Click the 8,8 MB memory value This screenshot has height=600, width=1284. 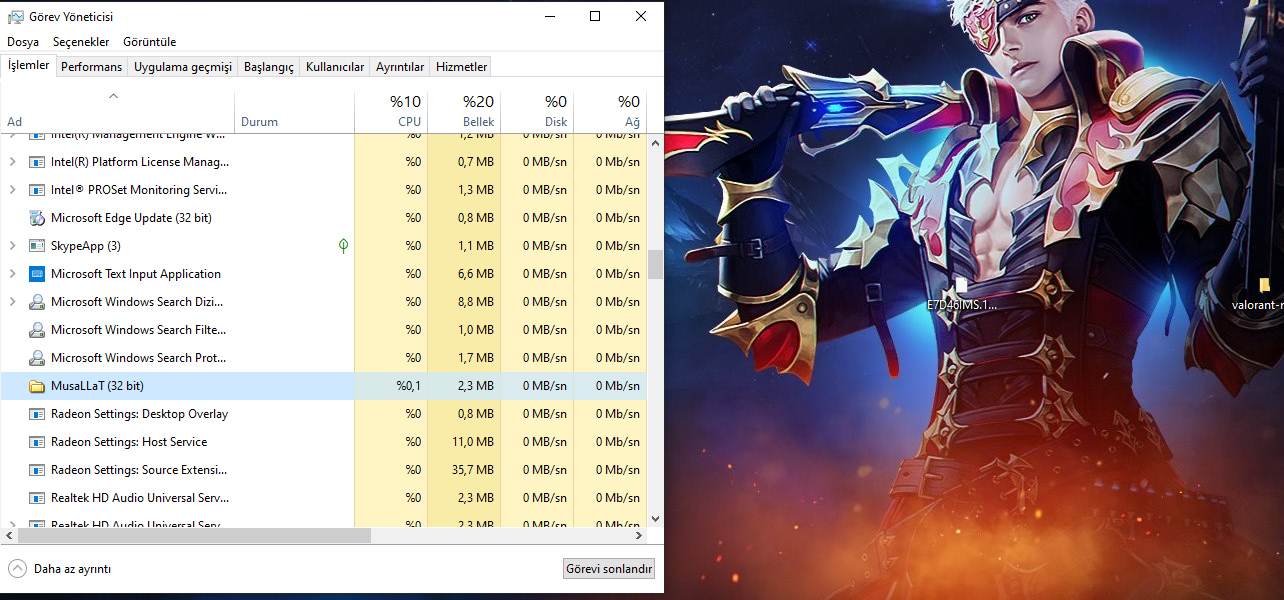(x=476, y=302)
